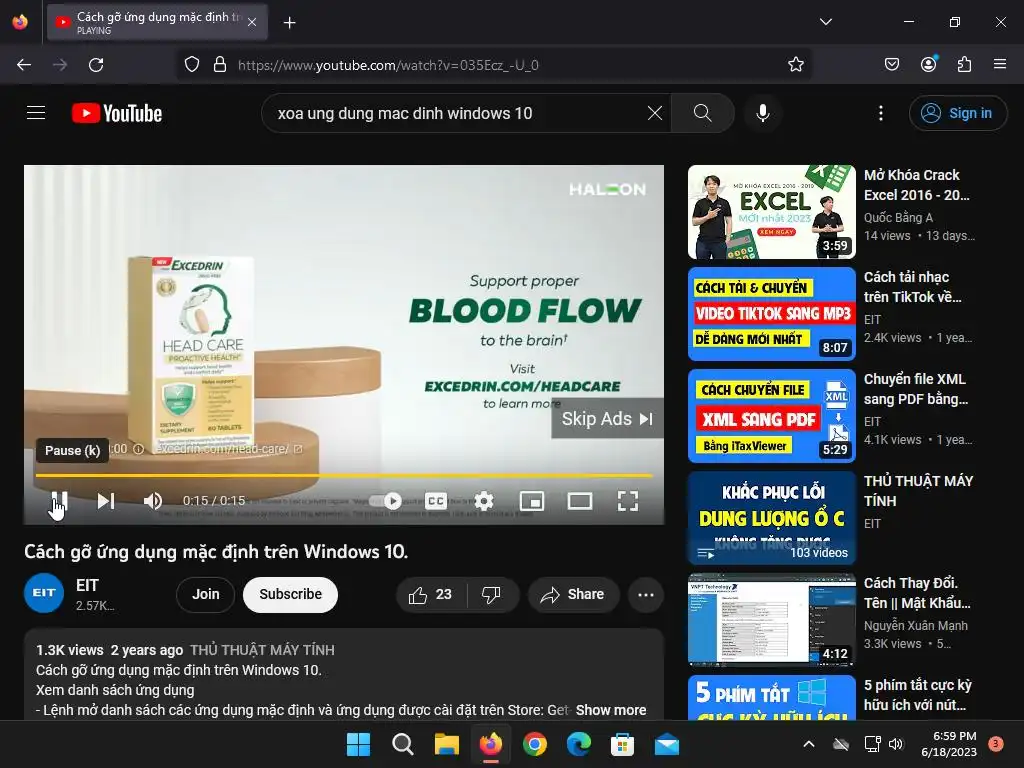This screenshot has width=1024, height=768.
Task: Run search with magnifier button
Action: (703, 113)
